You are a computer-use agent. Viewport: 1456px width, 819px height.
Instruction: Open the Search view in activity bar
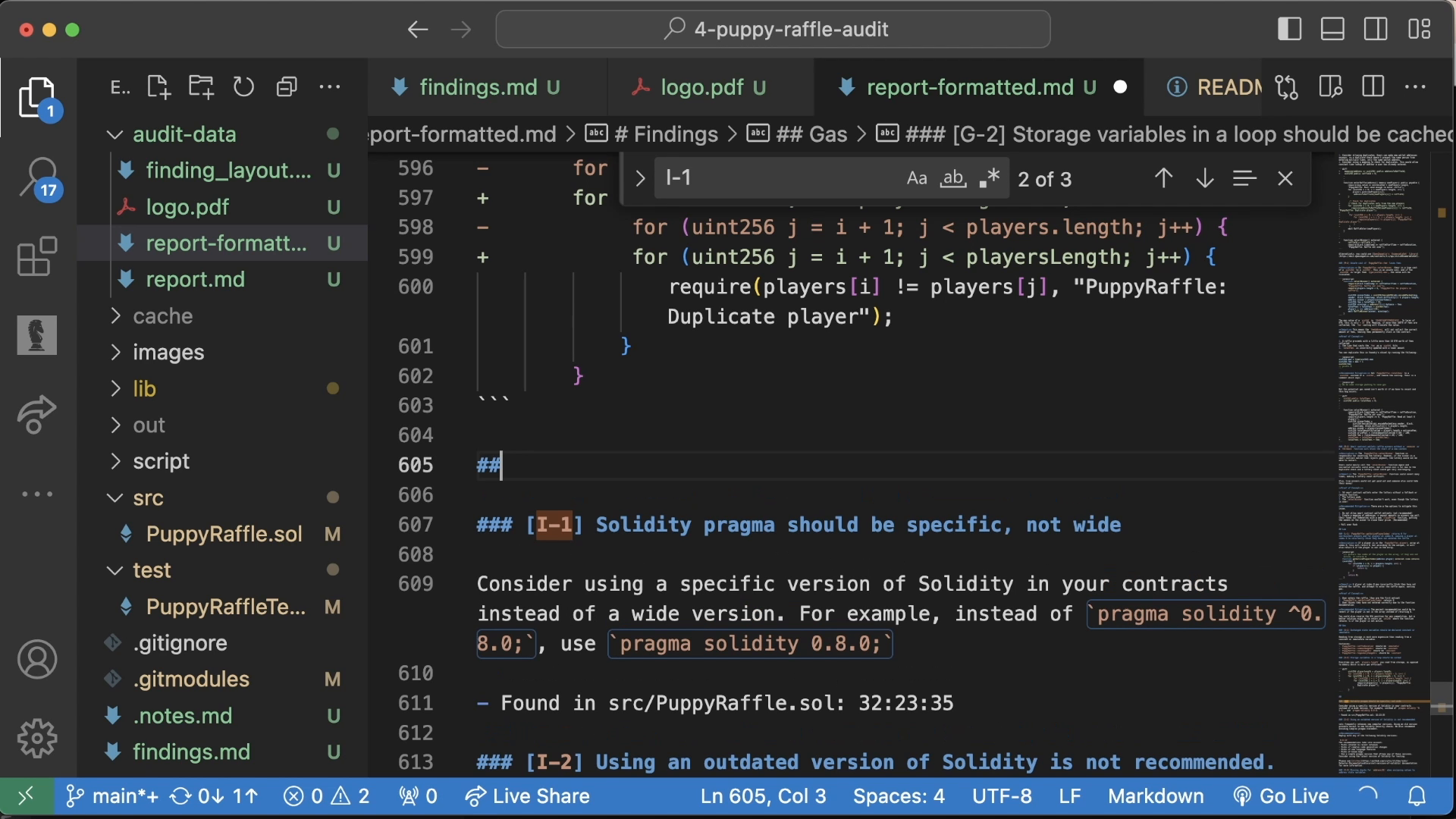pyautogui.click(x=38, y=179)
